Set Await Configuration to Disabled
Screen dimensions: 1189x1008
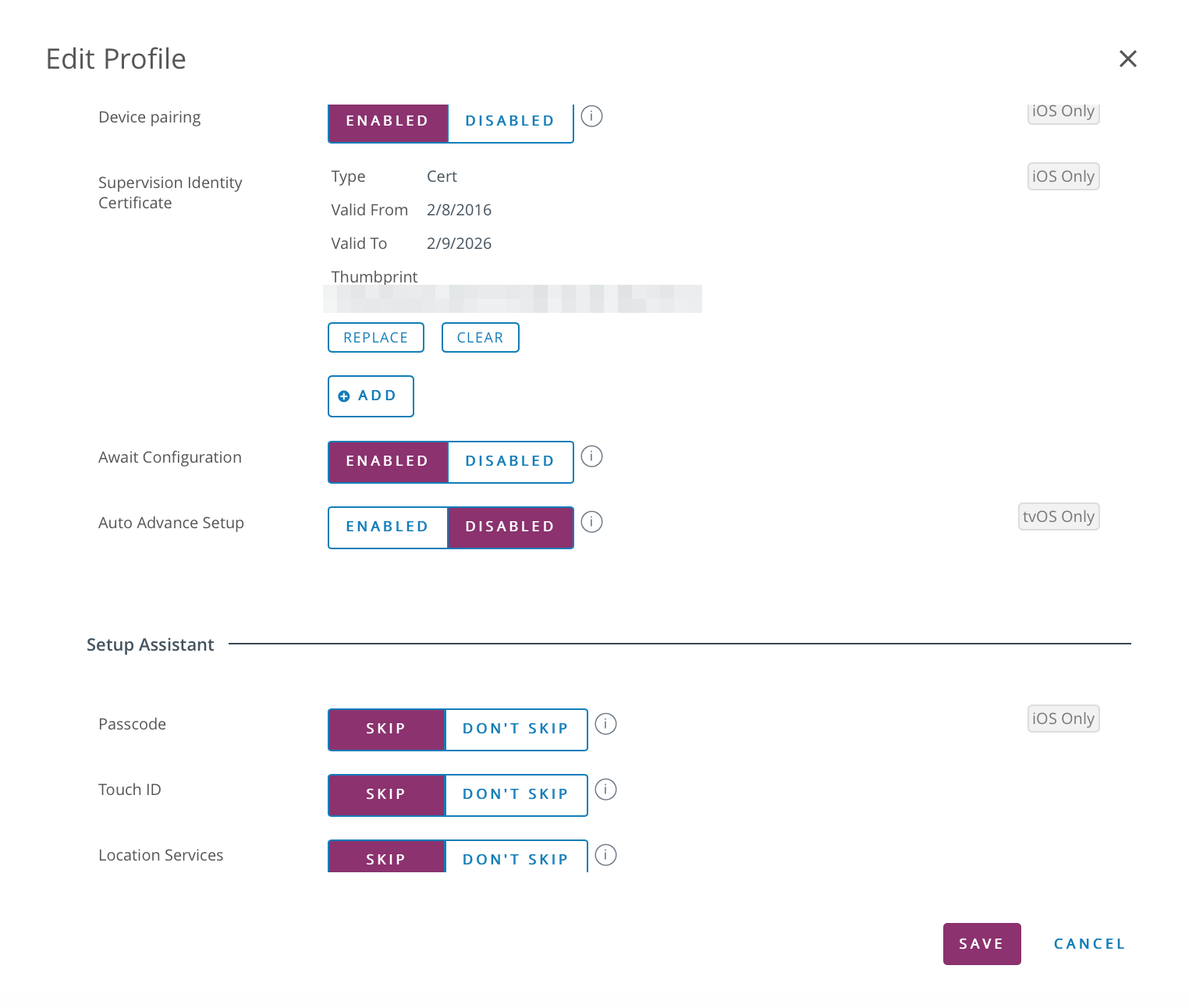click(510, 462)
